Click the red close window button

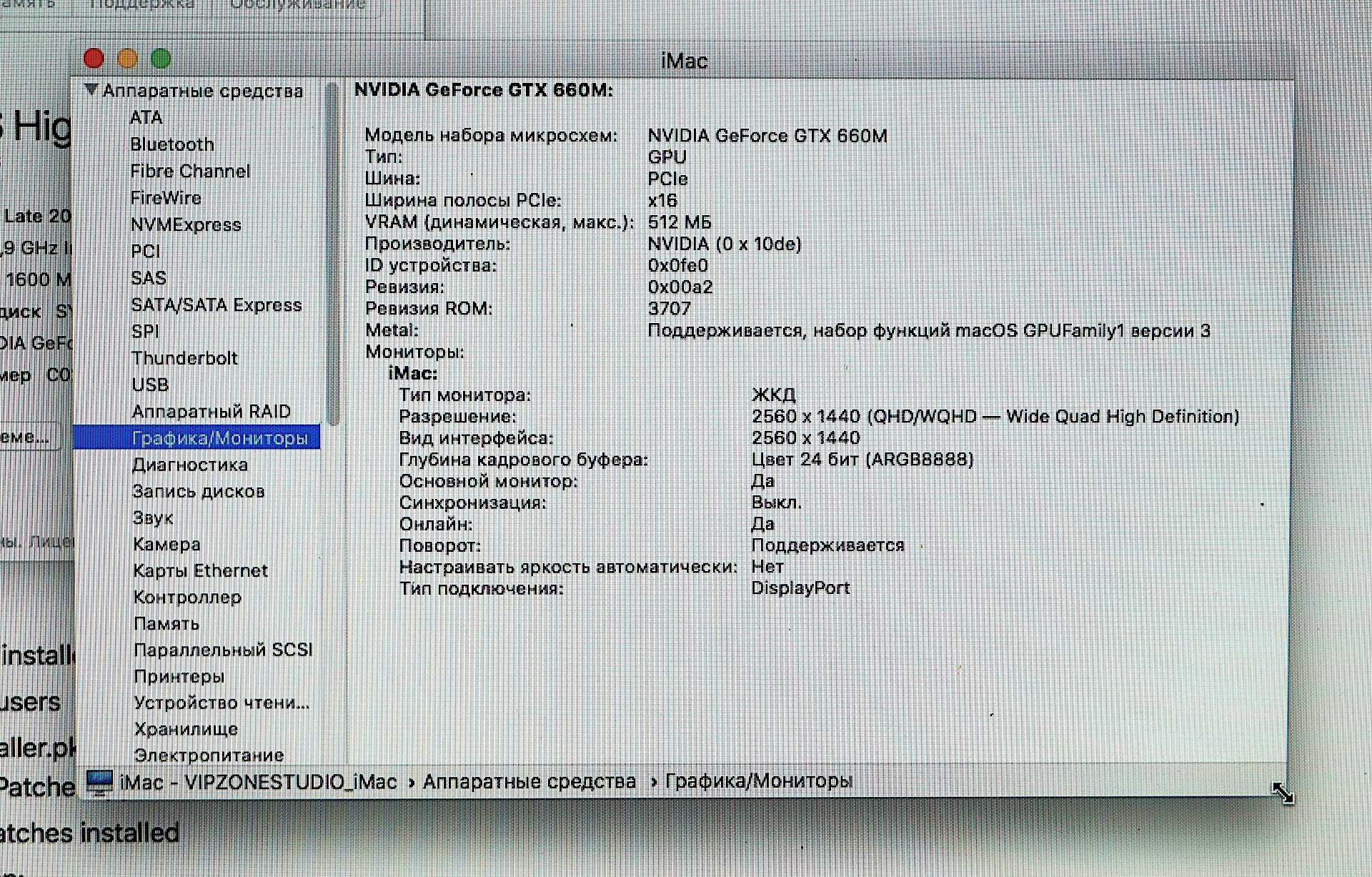94,59
